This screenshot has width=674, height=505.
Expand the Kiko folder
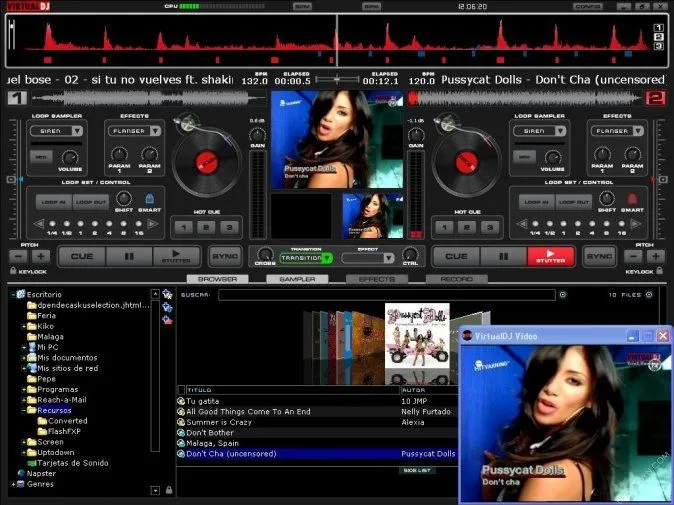pyautogui.click(x=24, y=326)
